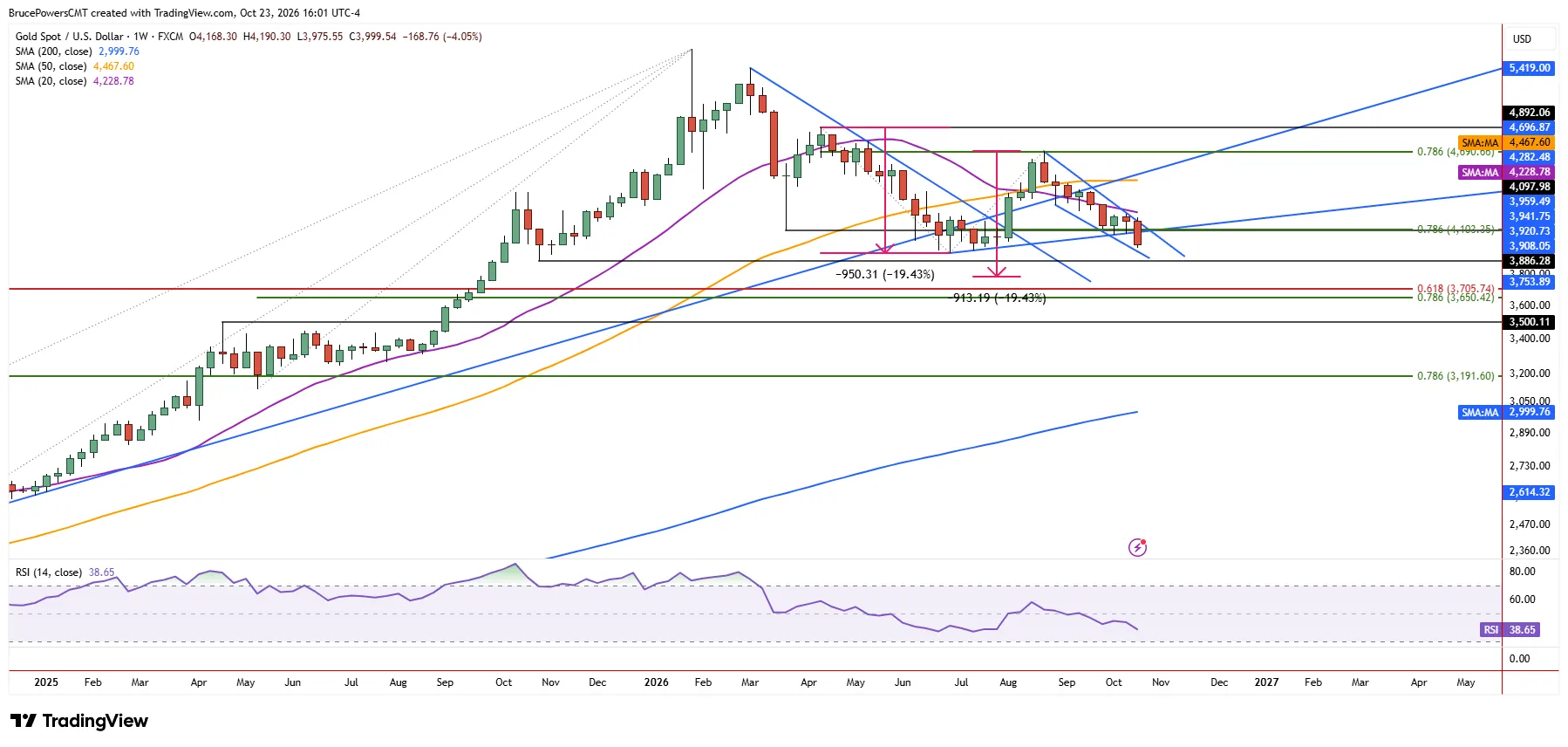Viewport: 1568px width, 747px height.
Task: Click the purple SMA:MA 4,228.78 label
Action: pos(1506,172)
